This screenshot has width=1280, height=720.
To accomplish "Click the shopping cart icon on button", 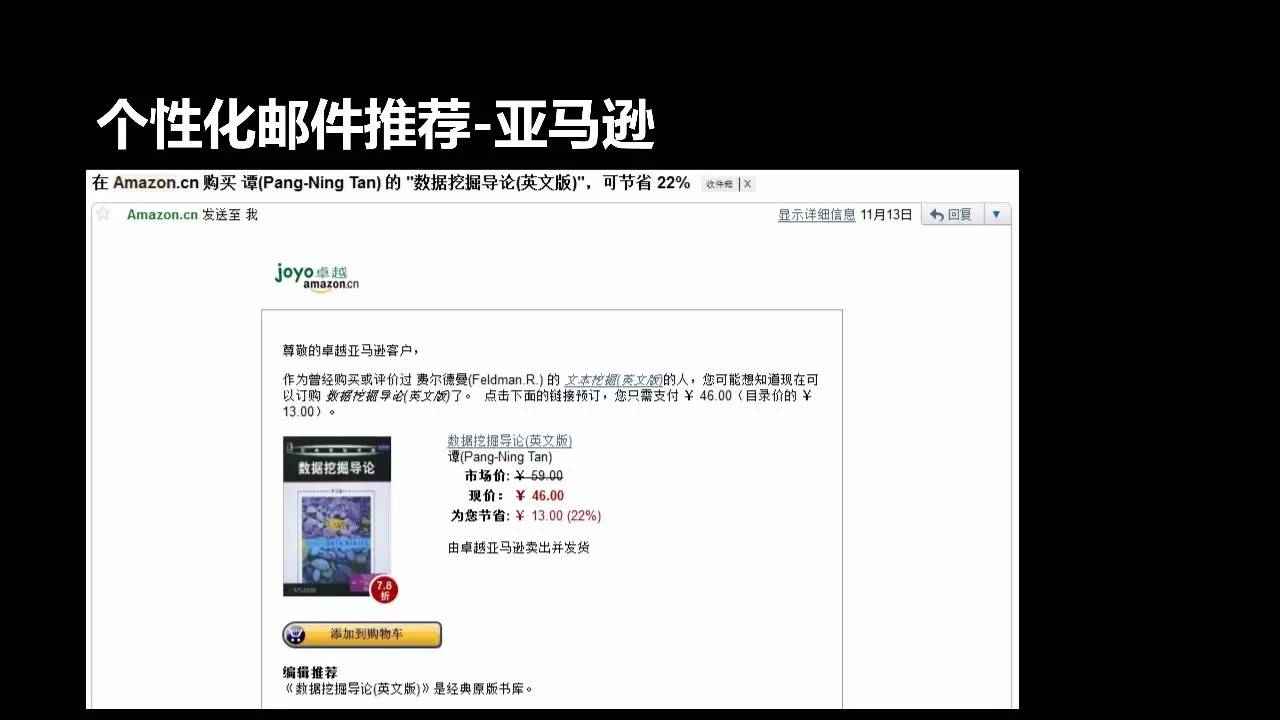I will coord(297,635).
